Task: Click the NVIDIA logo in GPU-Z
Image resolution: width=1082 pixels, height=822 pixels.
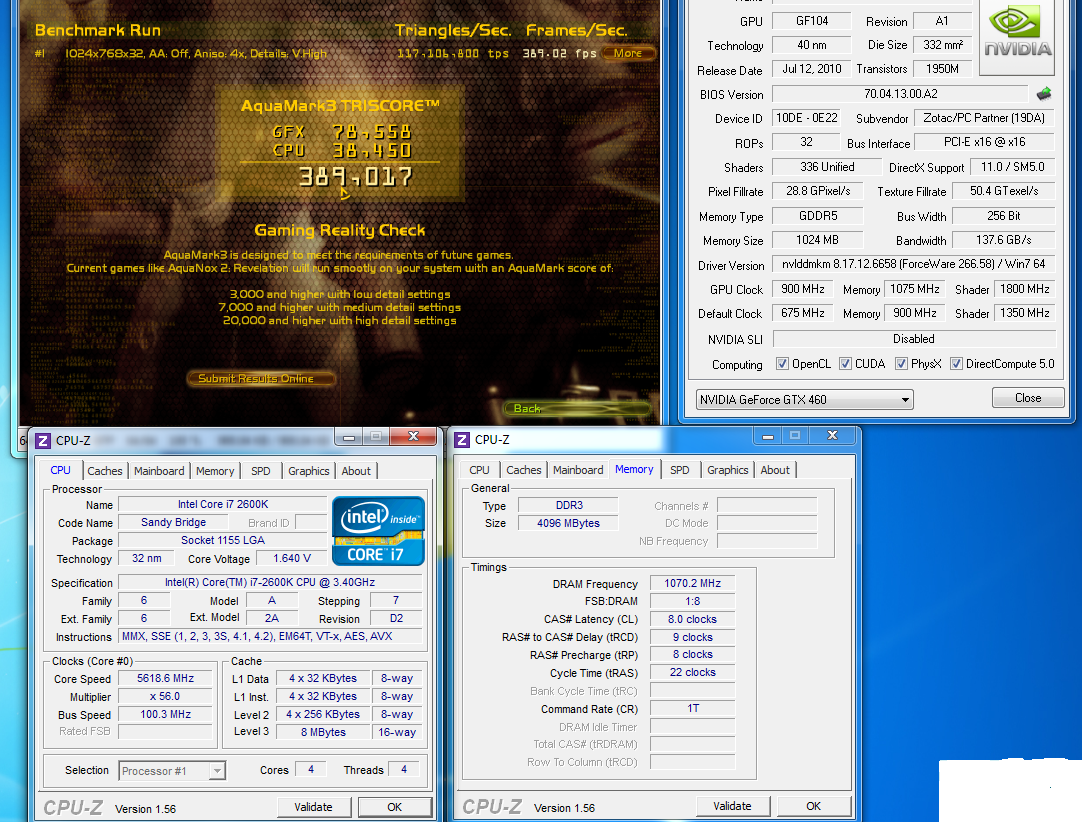Action: pyautogui.click(x=1017, y=36)
